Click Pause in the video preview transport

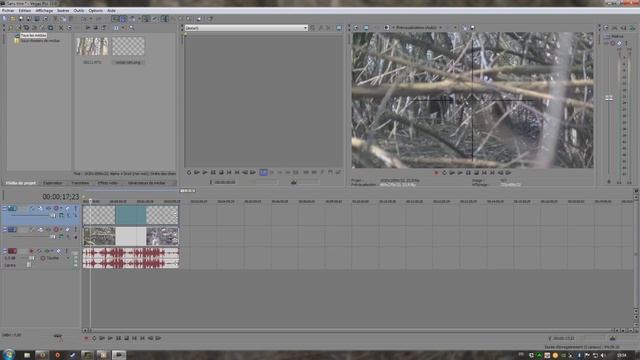point(468,173)
